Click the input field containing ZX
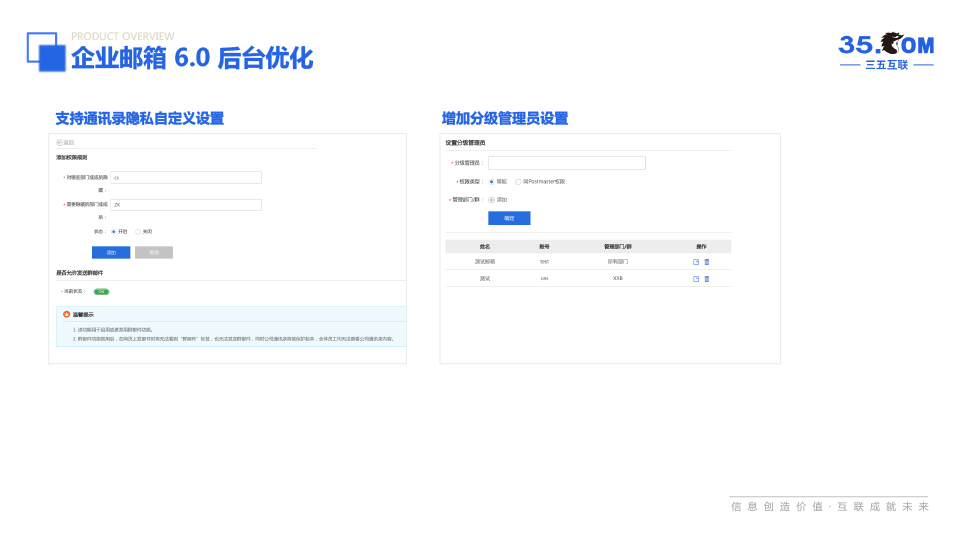 click(x=186, y=205)
